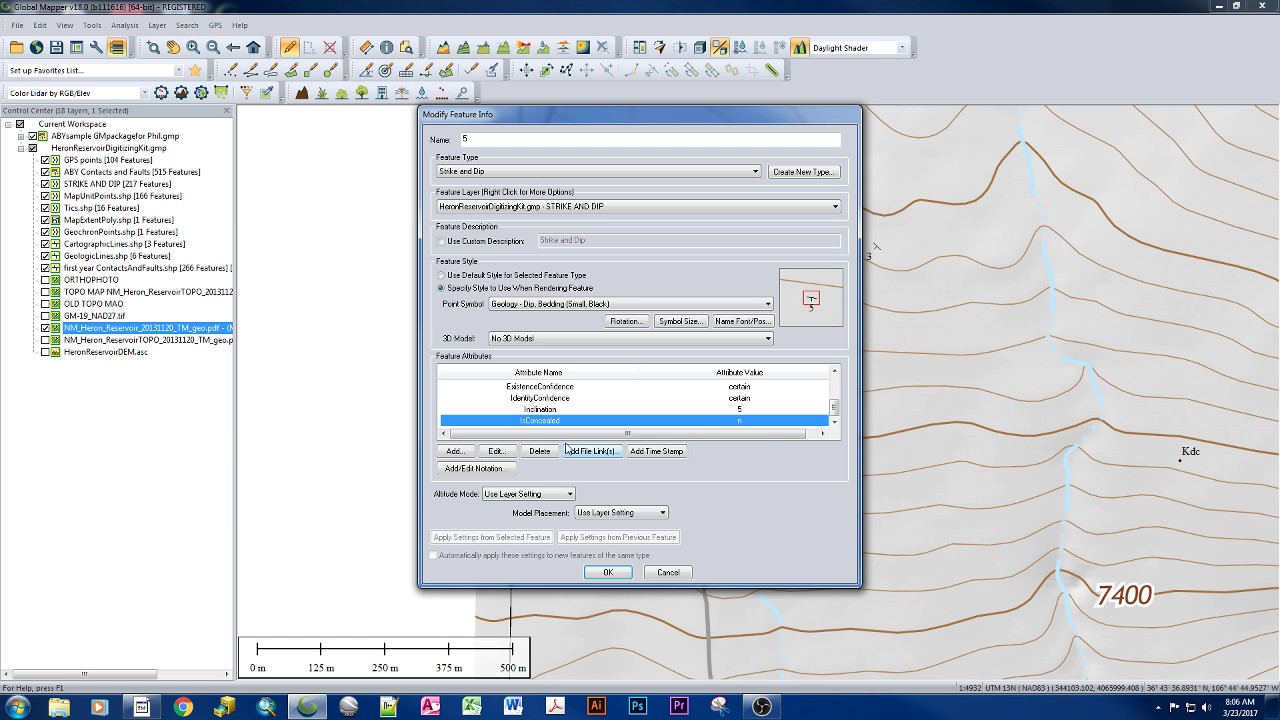This screenshot has height=720, width=1280.
Task: Select the IsConcealed attribute row
Action: tap(635, 421)
